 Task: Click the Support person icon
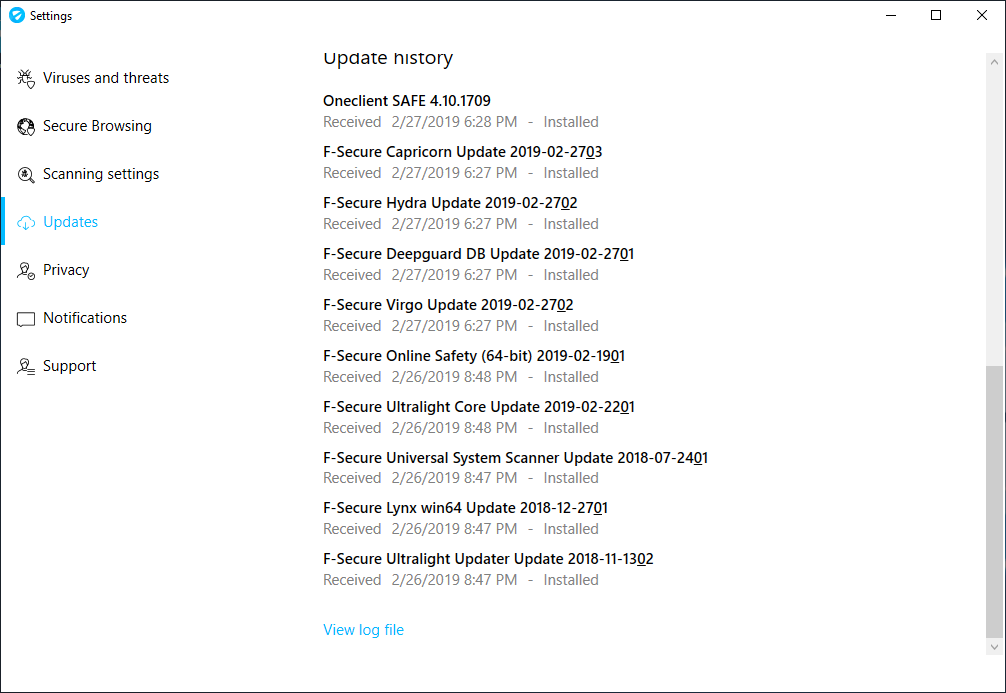coord(26,367)
